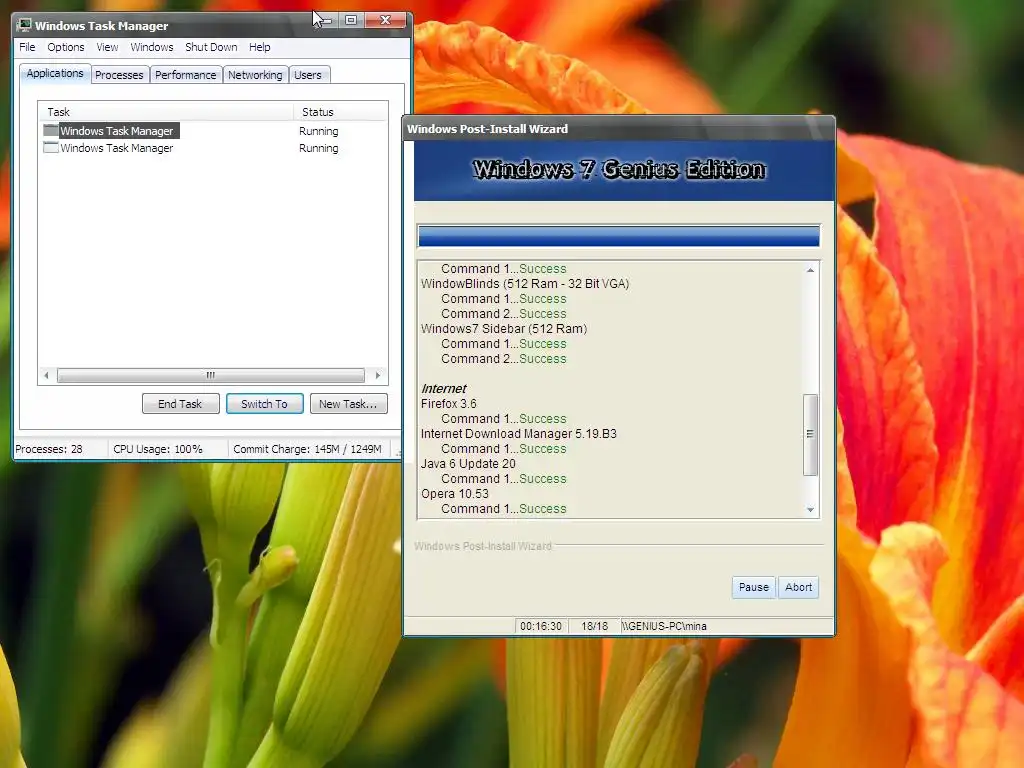Click the \\GENIUS-PC\mina status entry
Image resolution: width=1024 pixels, height=768 pixels.
pos(664,626)
